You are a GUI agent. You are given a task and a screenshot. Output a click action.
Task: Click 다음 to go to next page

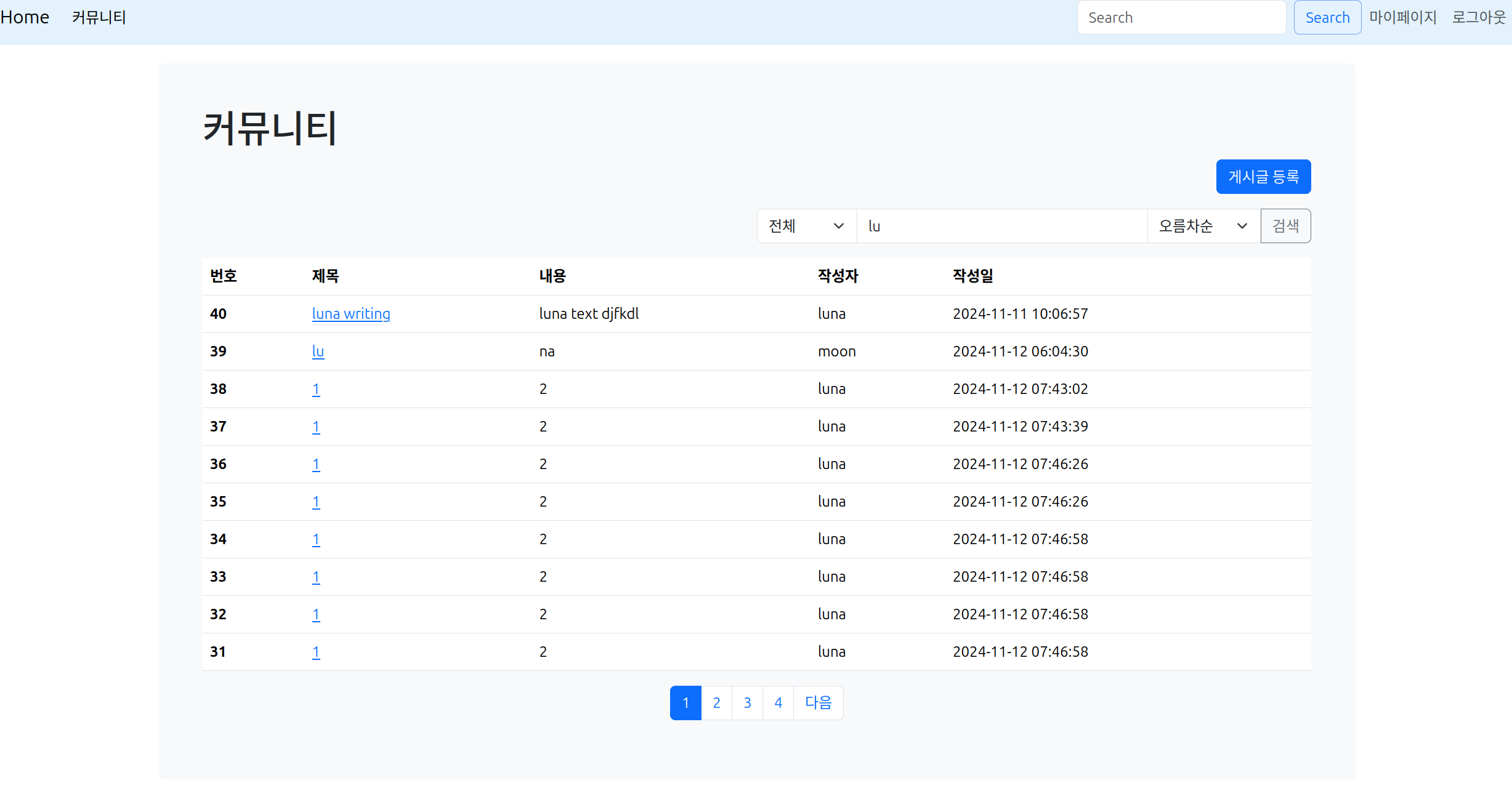click(818, 702)
